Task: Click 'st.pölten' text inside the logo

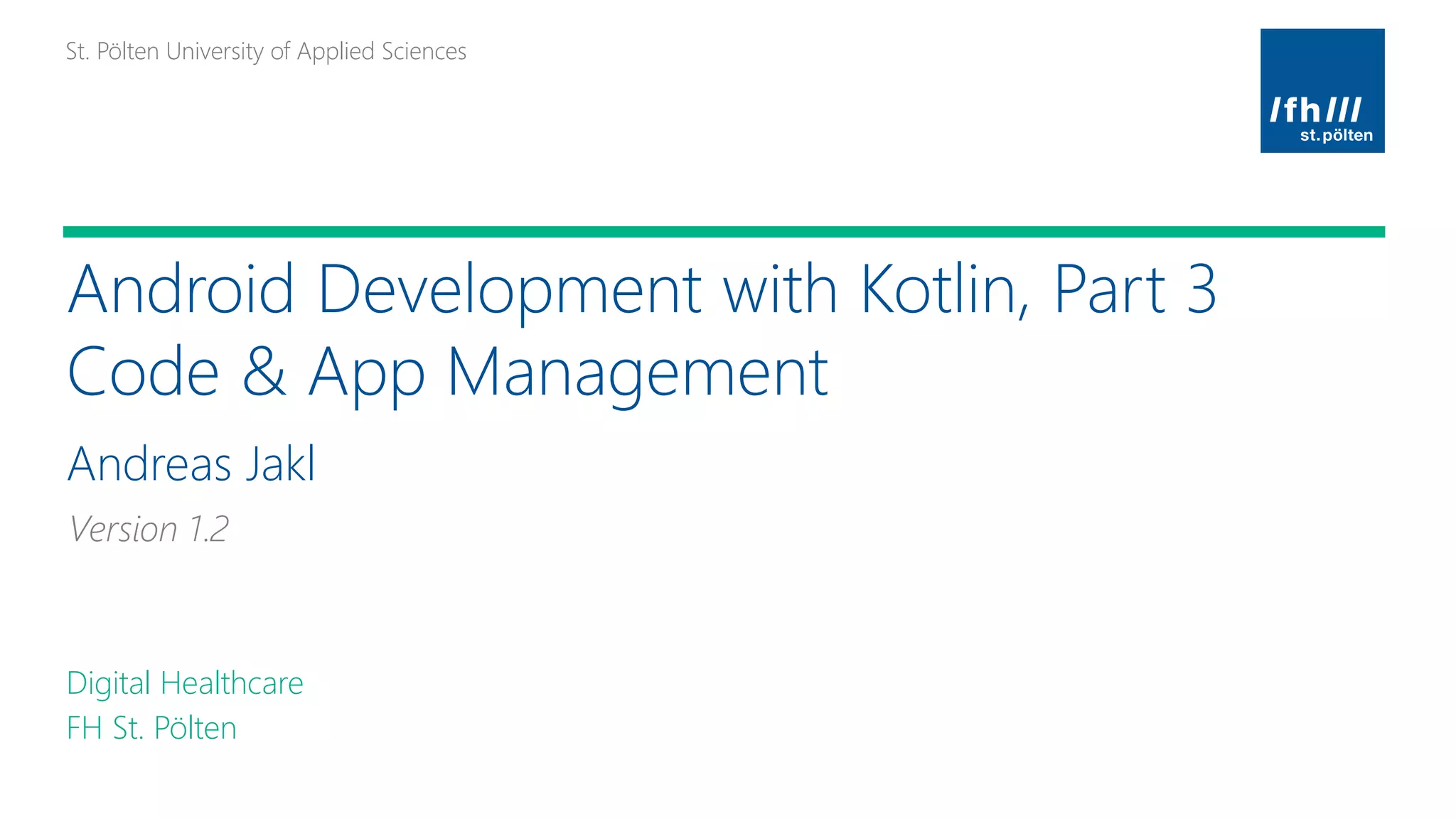Action: (1336, 136)
